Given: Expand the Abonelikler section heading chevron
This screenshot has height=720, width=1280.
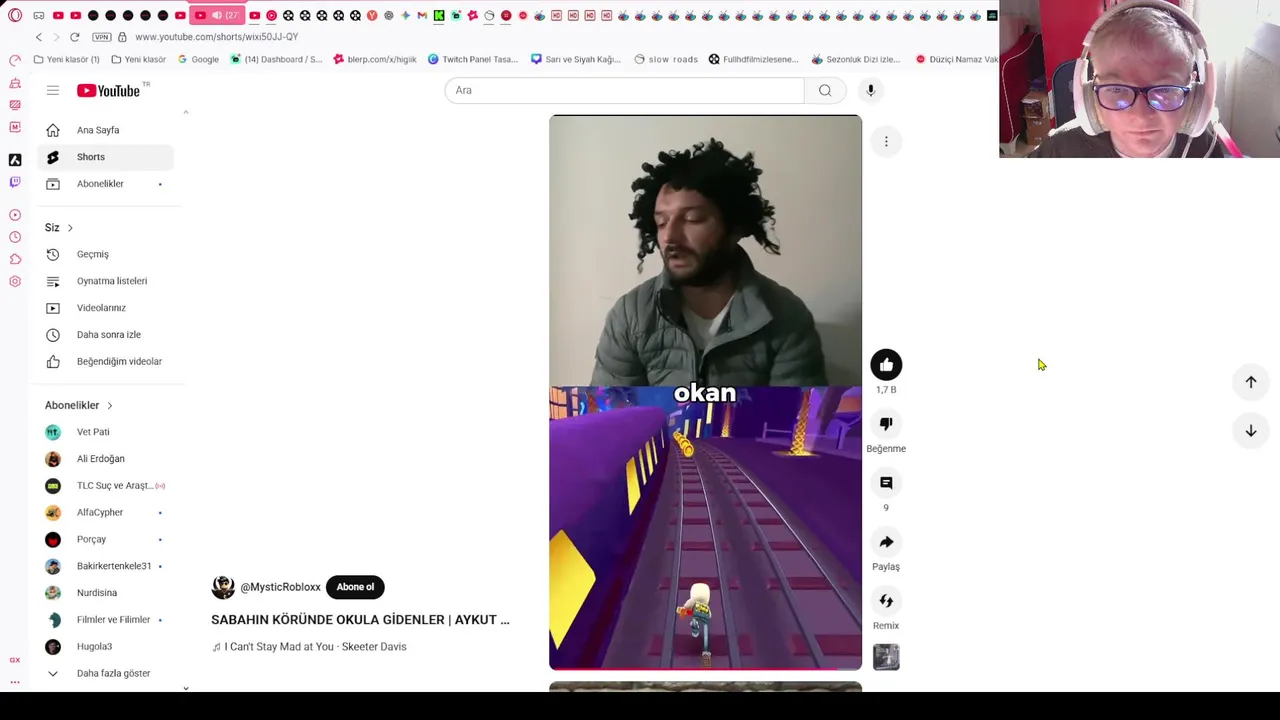Looking at the screenshot, I should click(x=109, y=405).
